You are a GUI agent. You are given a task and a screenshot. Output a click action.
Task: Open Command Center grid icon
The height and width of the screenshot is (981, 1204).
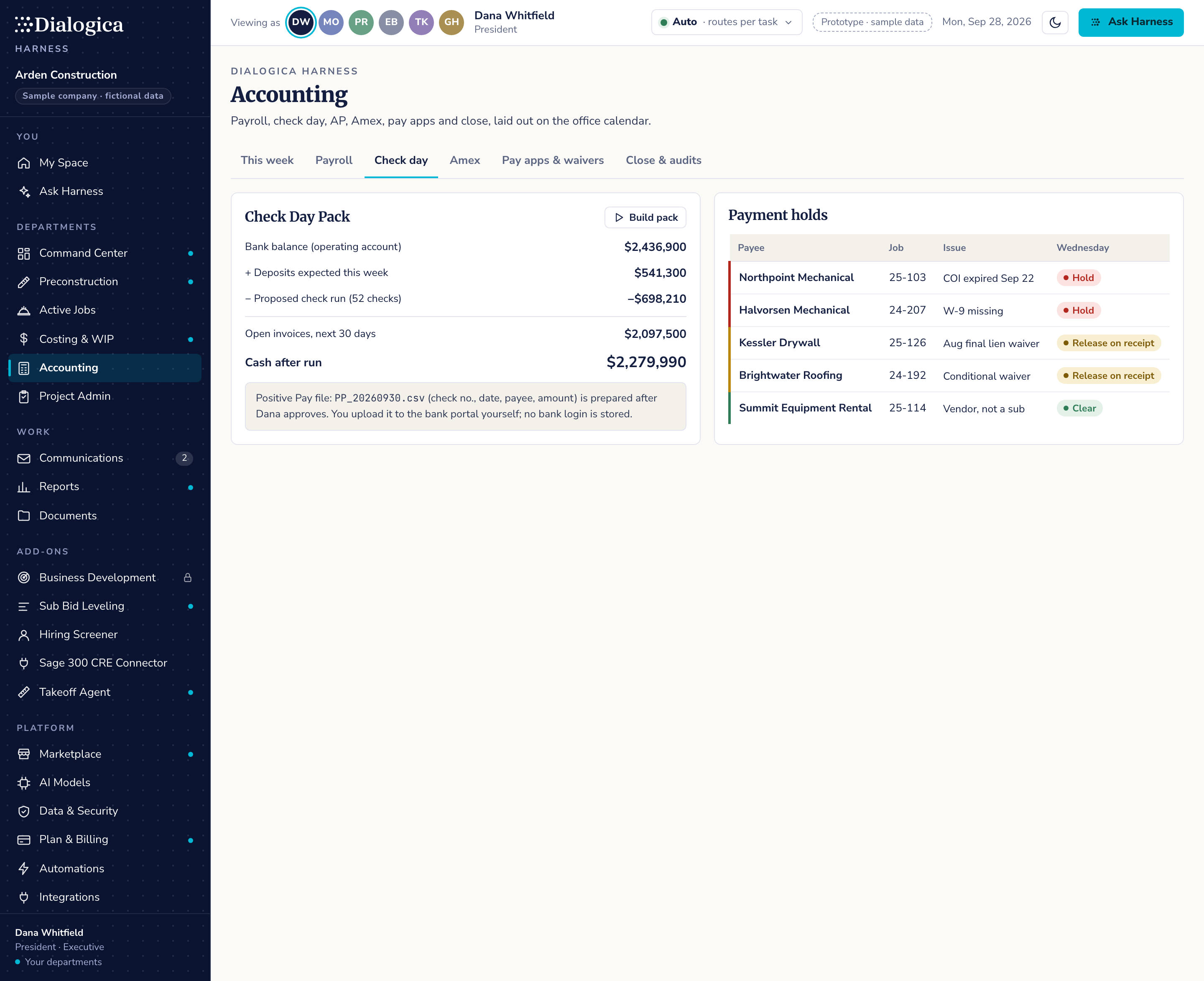(24, 253)
